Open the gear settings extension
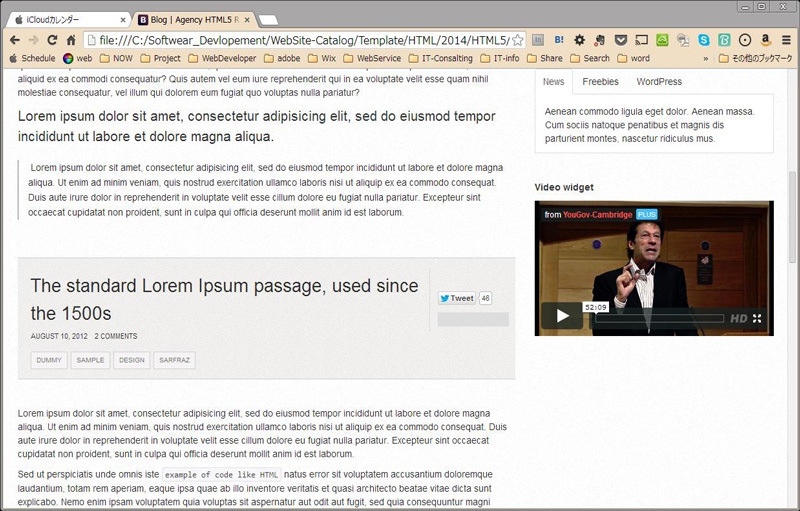This screenshot has width=800, height=511. (580, 40)
